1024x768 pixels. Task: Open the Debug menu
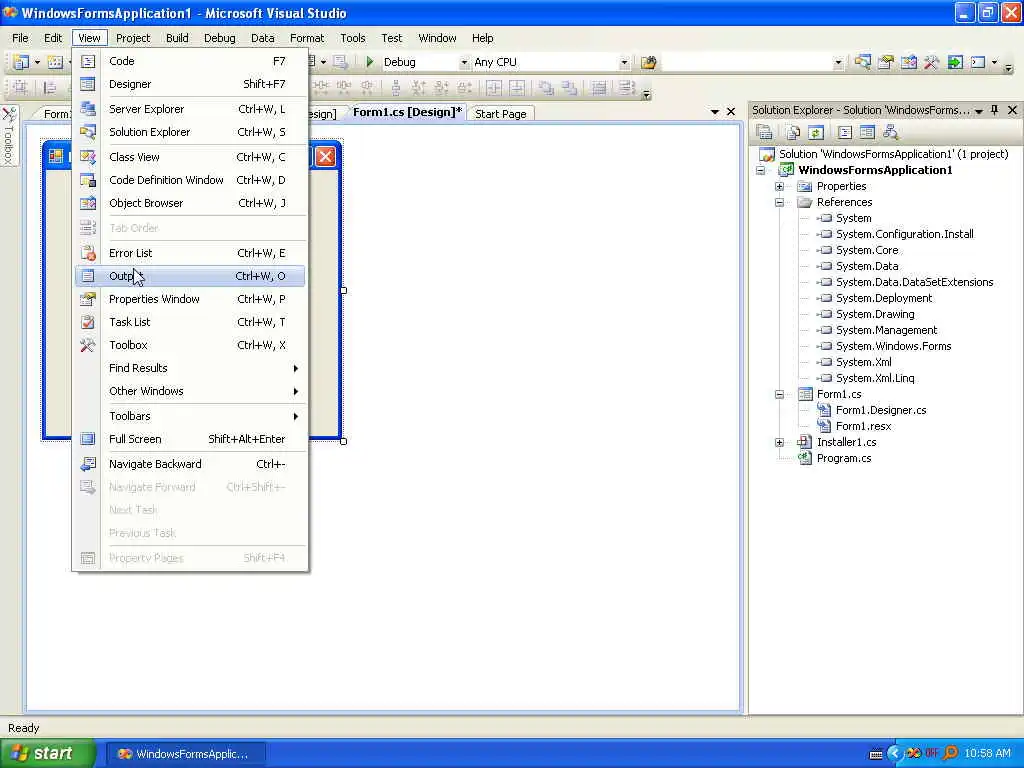219,38
